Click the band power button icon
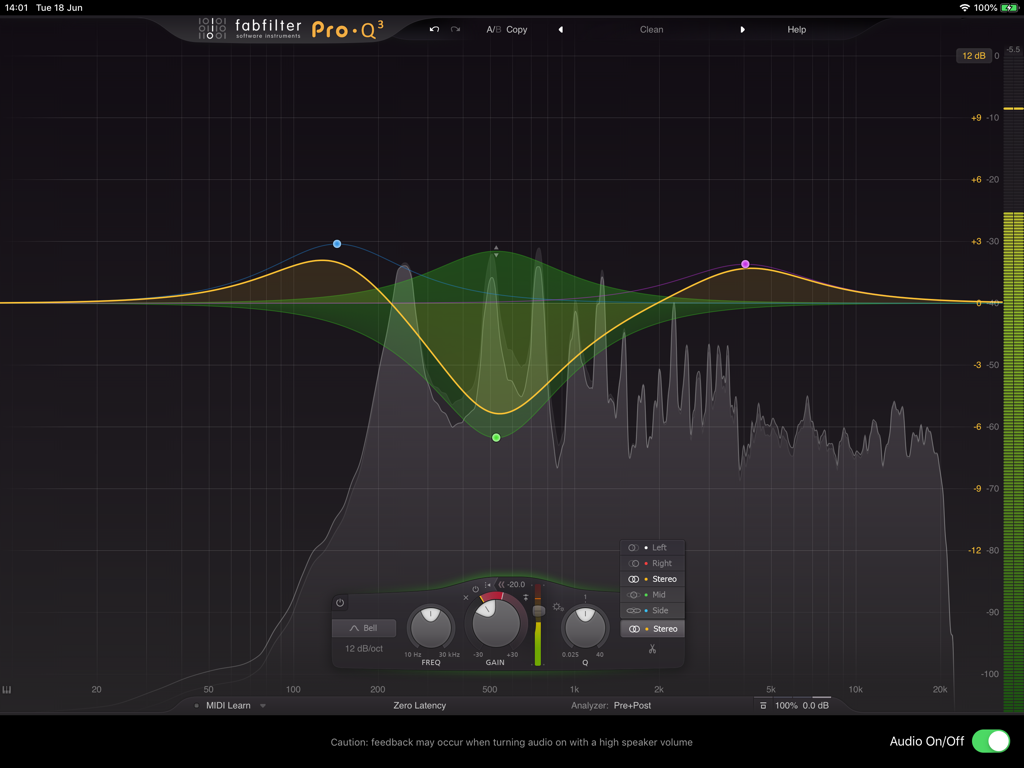The width and height of the screenshot is (1024, 768). 340,603
